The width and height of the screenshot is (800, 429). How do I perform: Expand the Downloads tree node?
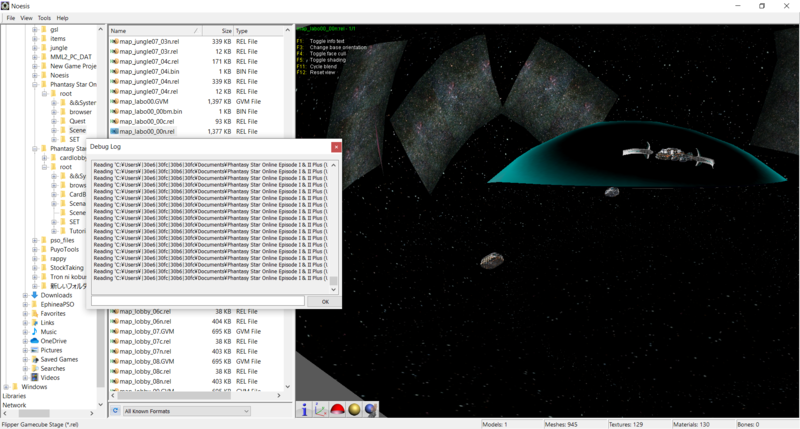[25, 295]
